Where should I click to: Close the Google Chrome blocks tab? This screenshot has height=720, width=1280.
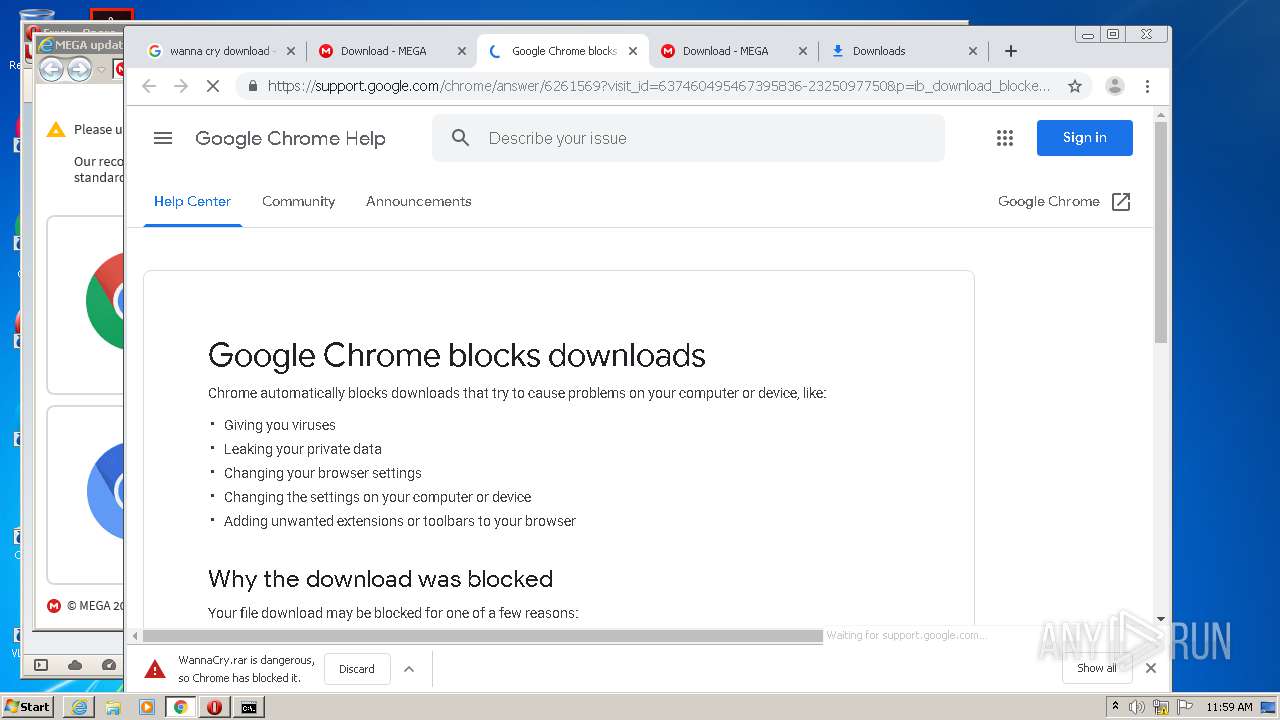633,51
